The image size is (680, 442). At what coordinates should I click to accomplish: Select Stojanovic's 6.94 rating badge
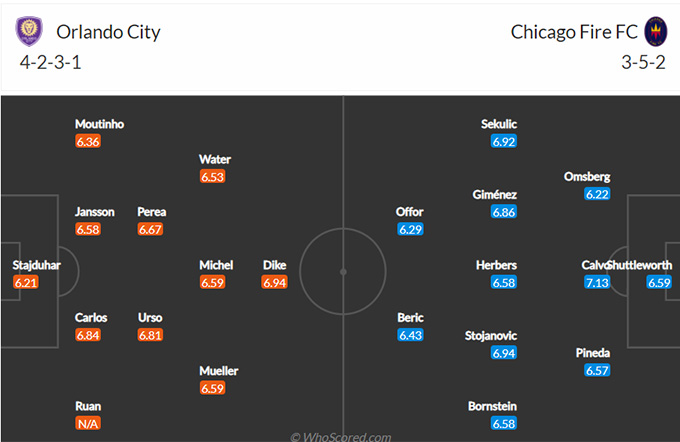tap(503, 353)
